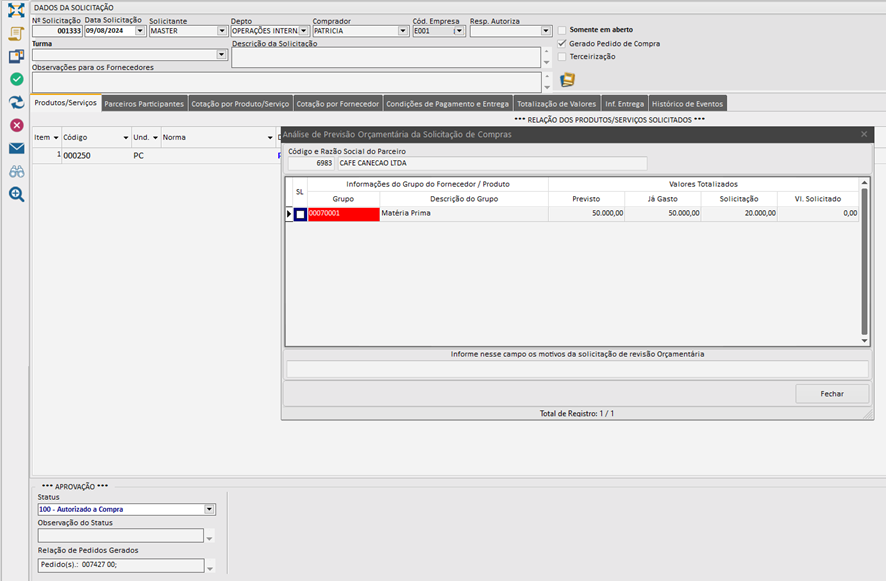886x581 pixels.
Task: Open the Código column filter arrow
Action: click(125, 137)
